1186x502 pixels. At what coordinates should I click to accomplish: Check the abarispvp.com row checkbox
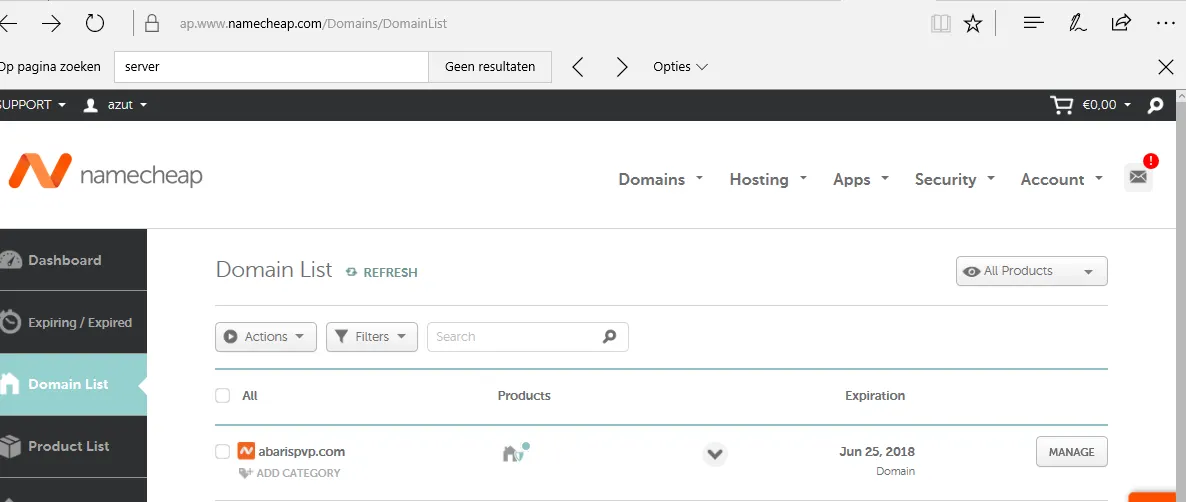point(222,451)
